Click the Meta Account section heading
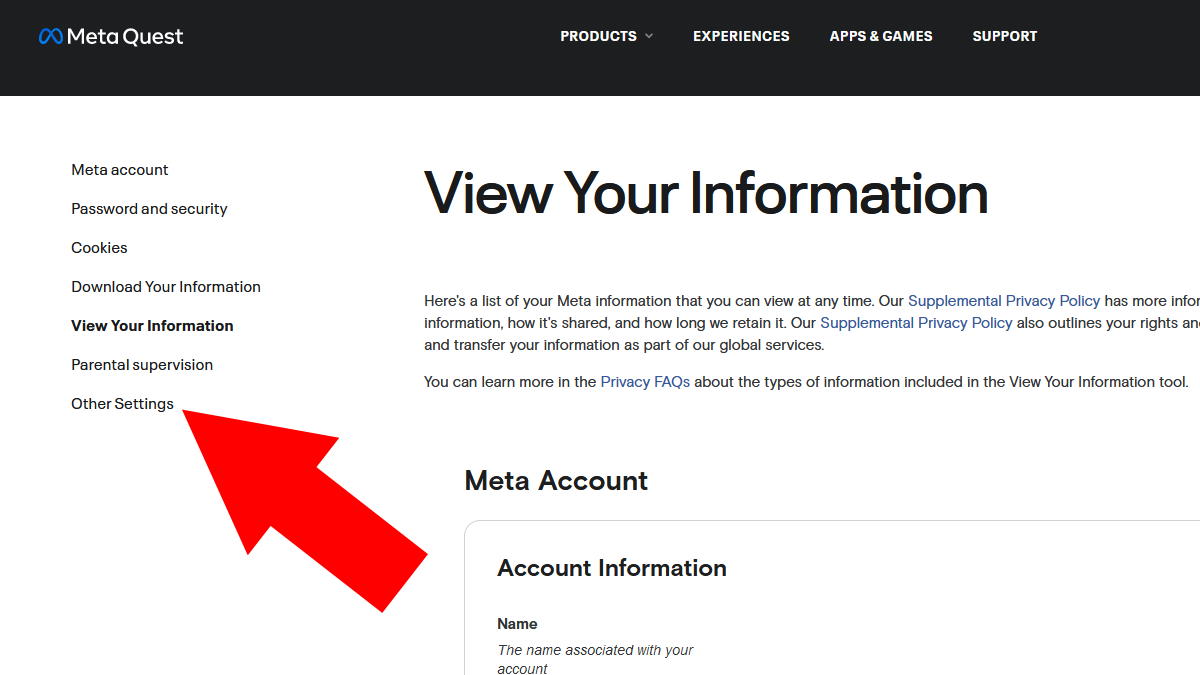This screenshot has height=675, width=1200. pyautogui.click(x=556, y=481)
